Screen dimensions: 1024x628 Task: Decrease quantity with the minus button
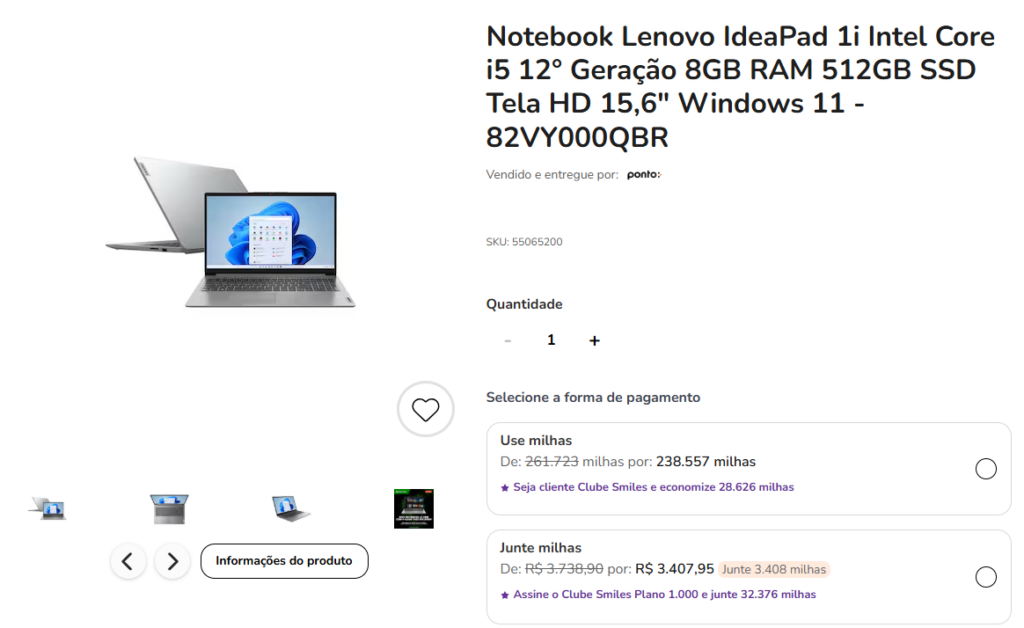point(507,340)
